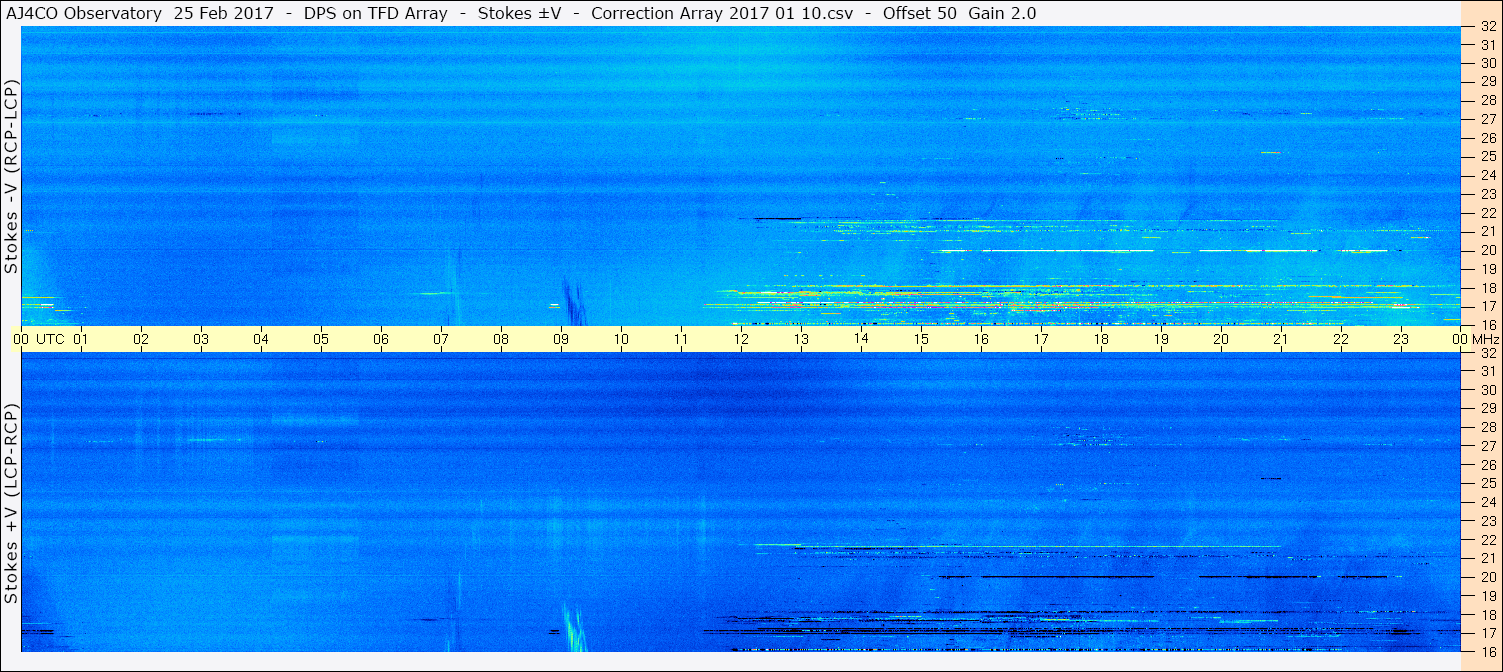Click the 13 hour tick label
The width and height of the screenshot is (1503, 672).
[x=801, y=339]
